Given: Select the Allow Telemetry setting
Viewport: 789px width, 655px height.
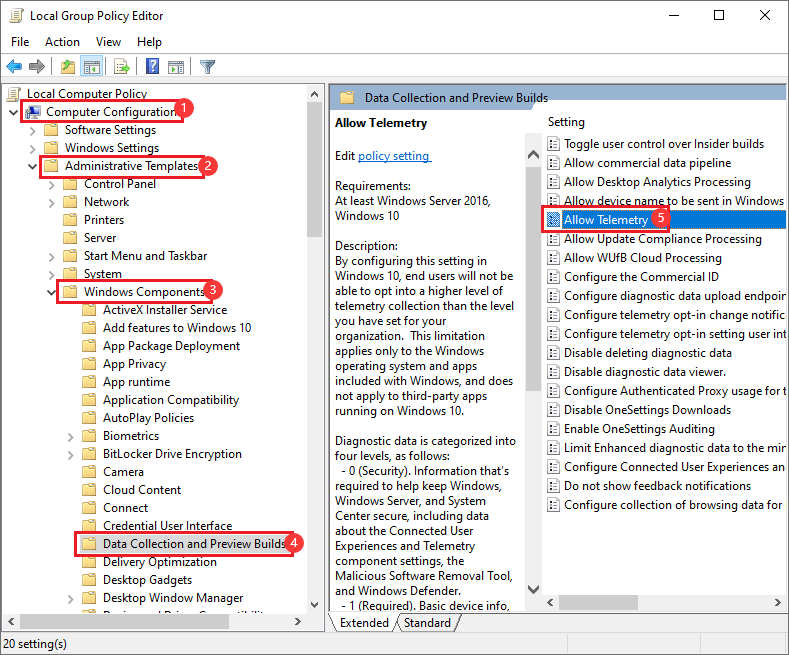Looking at the screenshot, I should point(605,220).
